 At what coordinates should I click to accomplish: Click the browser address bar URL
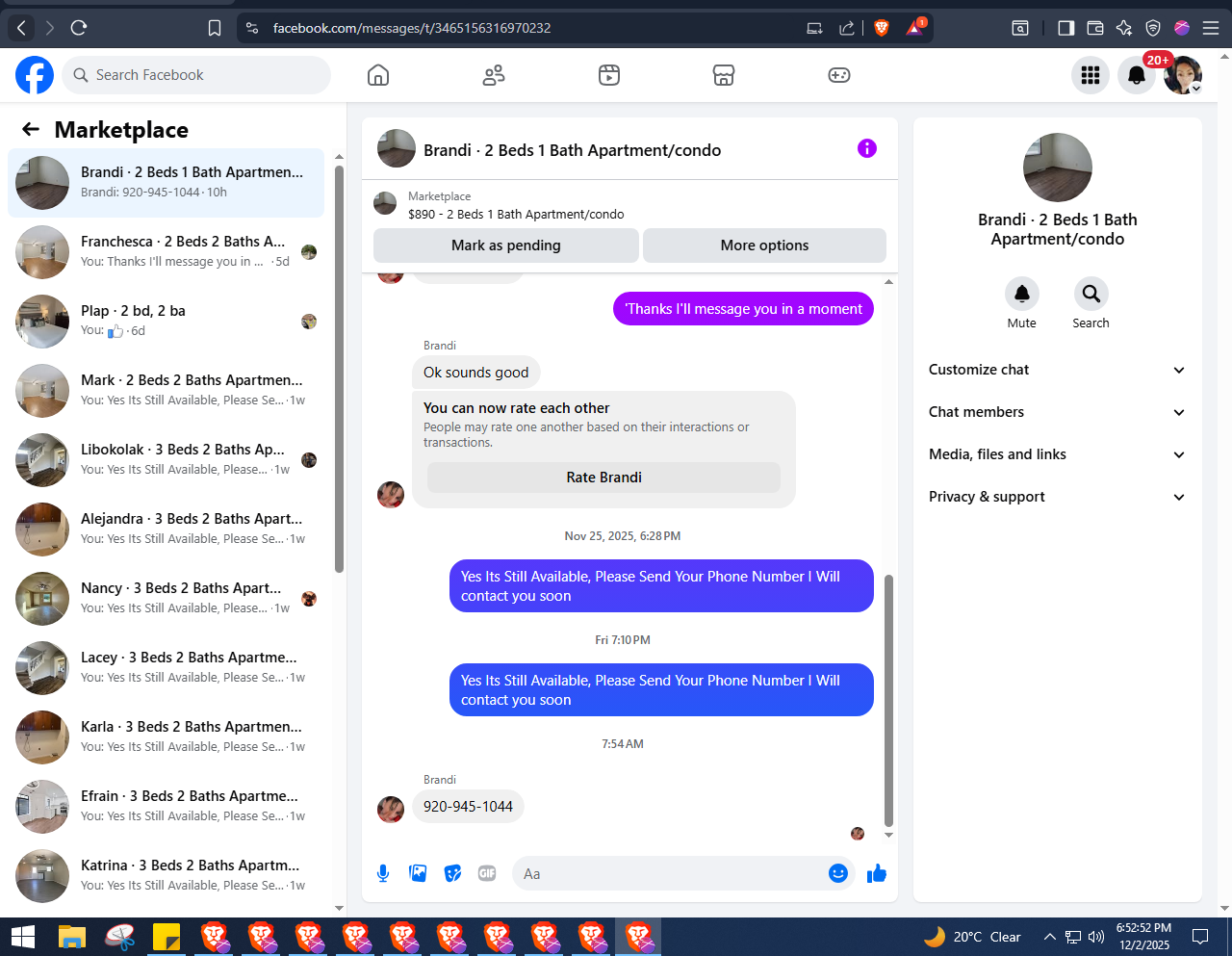click(412, 28)
